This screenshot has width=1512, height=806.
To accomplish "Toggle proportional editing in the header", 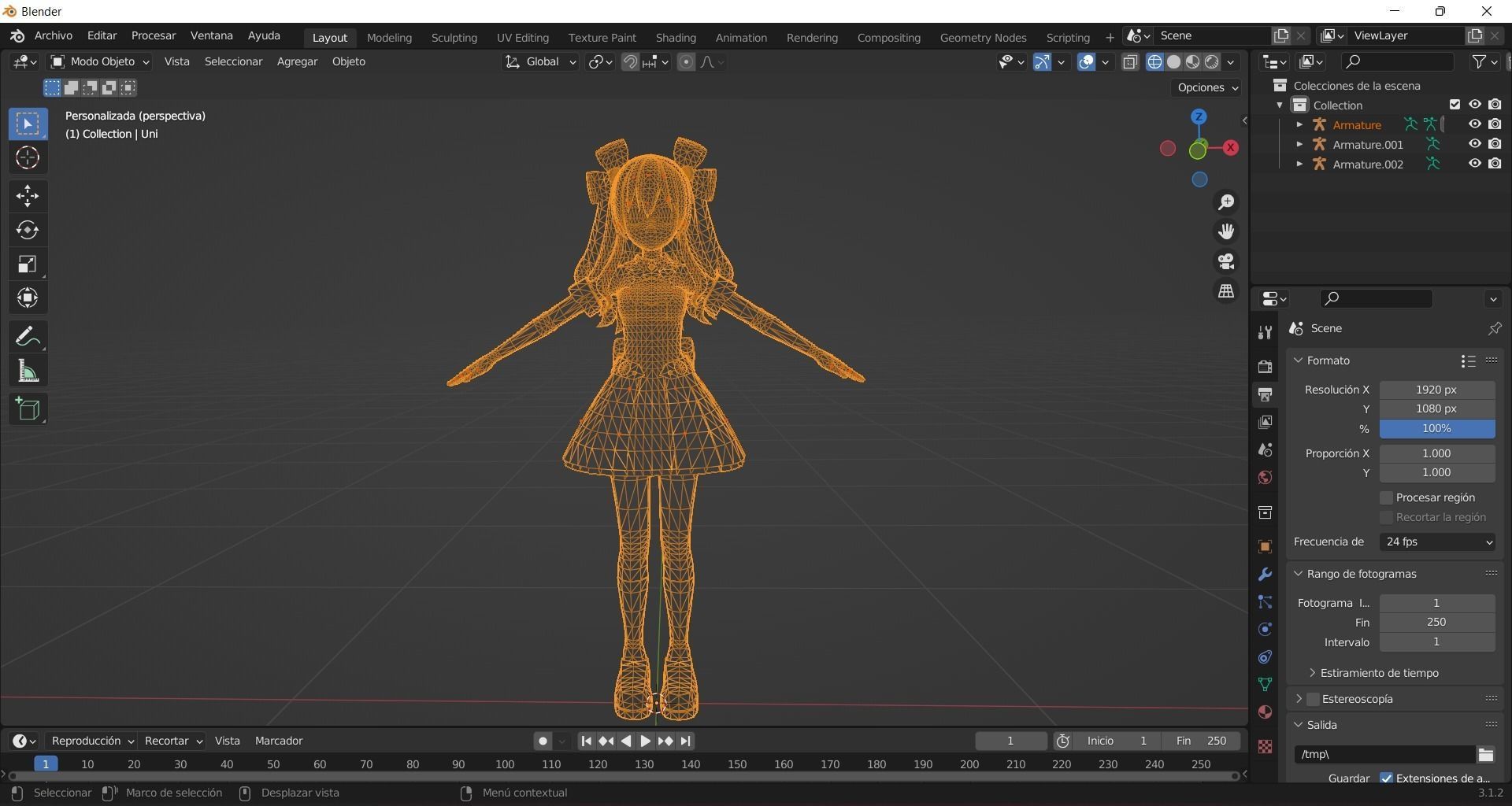I will 686,62.
